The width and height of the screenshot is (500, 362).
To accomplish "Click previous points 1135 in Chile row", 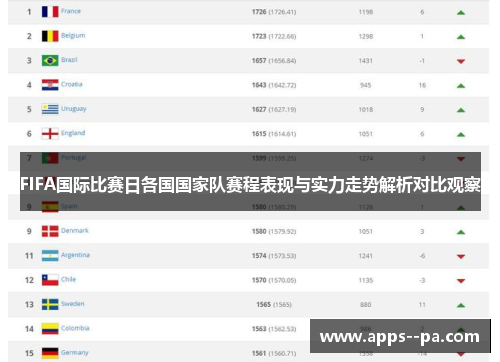I will point(366,280).
